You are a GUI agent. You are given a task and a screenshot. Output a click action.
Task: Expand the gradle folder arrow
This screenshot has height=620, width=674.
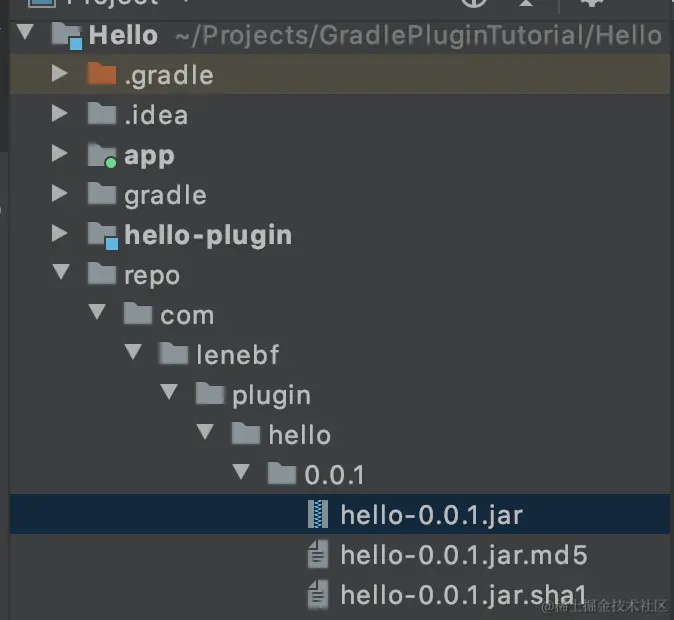coord(59,193)
